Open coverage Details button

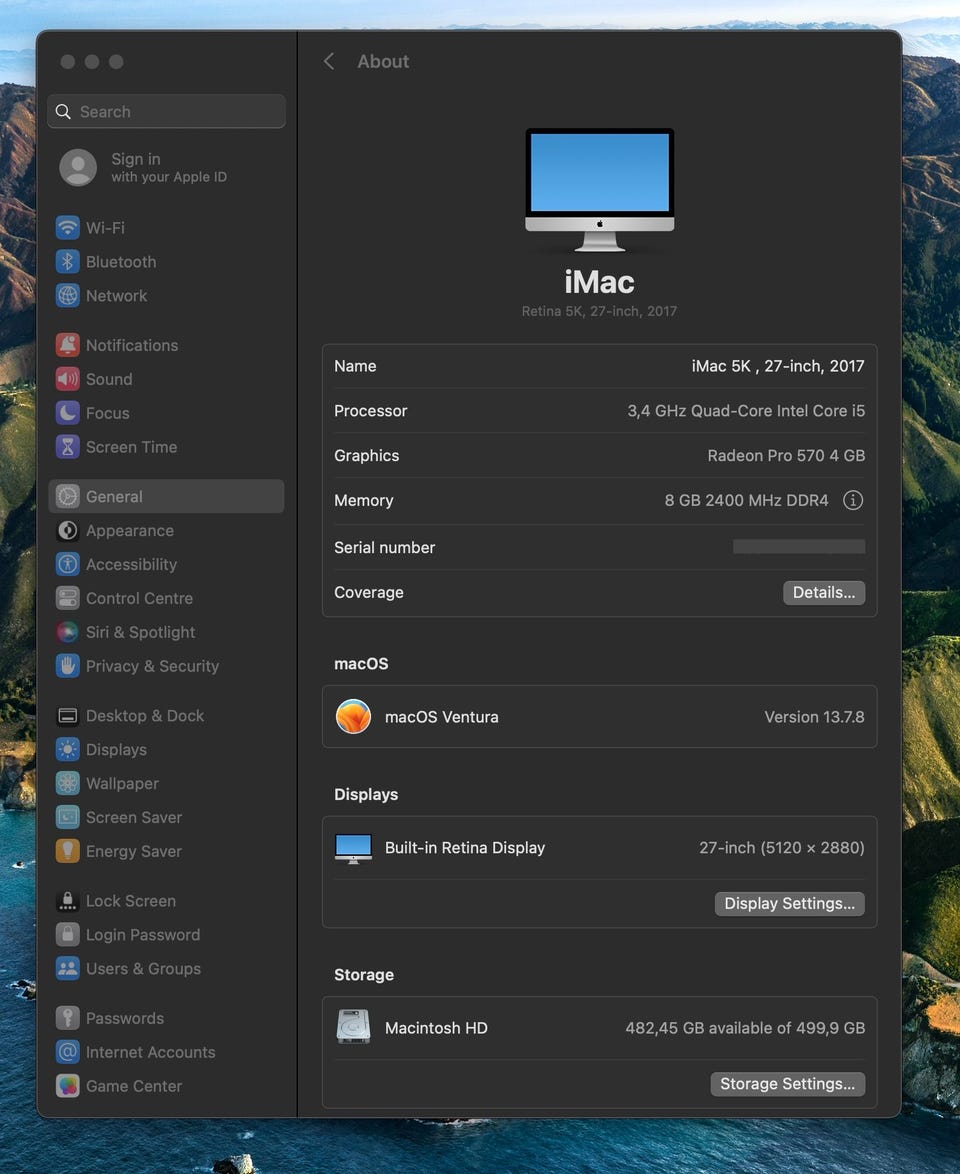tap(823, 593)
